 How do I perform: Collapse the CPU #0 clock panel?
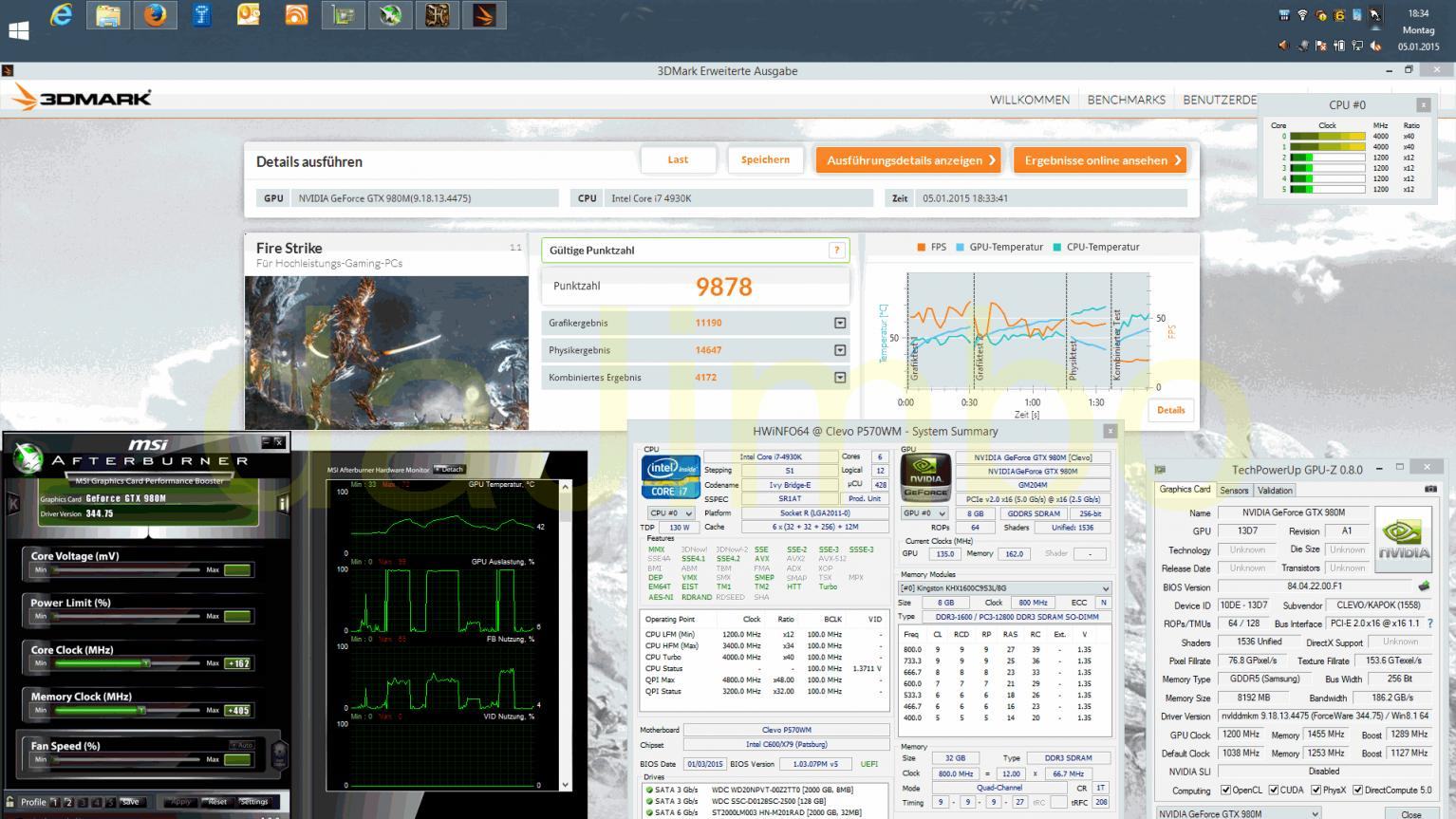click(x=1423, y=105)
